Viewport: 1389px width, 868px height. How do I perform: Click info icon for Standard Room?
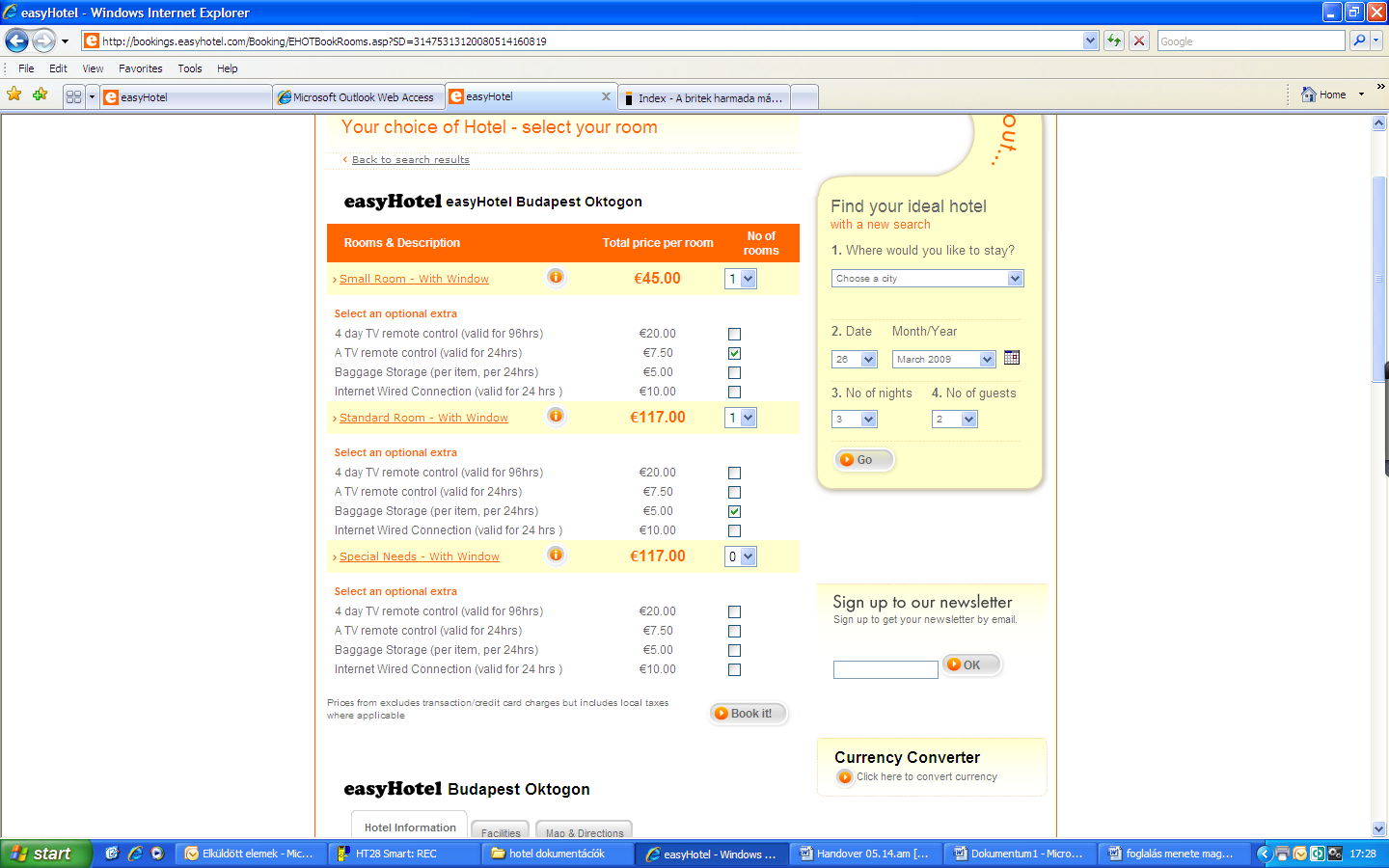pyautogui.click(x=556, y=416)
